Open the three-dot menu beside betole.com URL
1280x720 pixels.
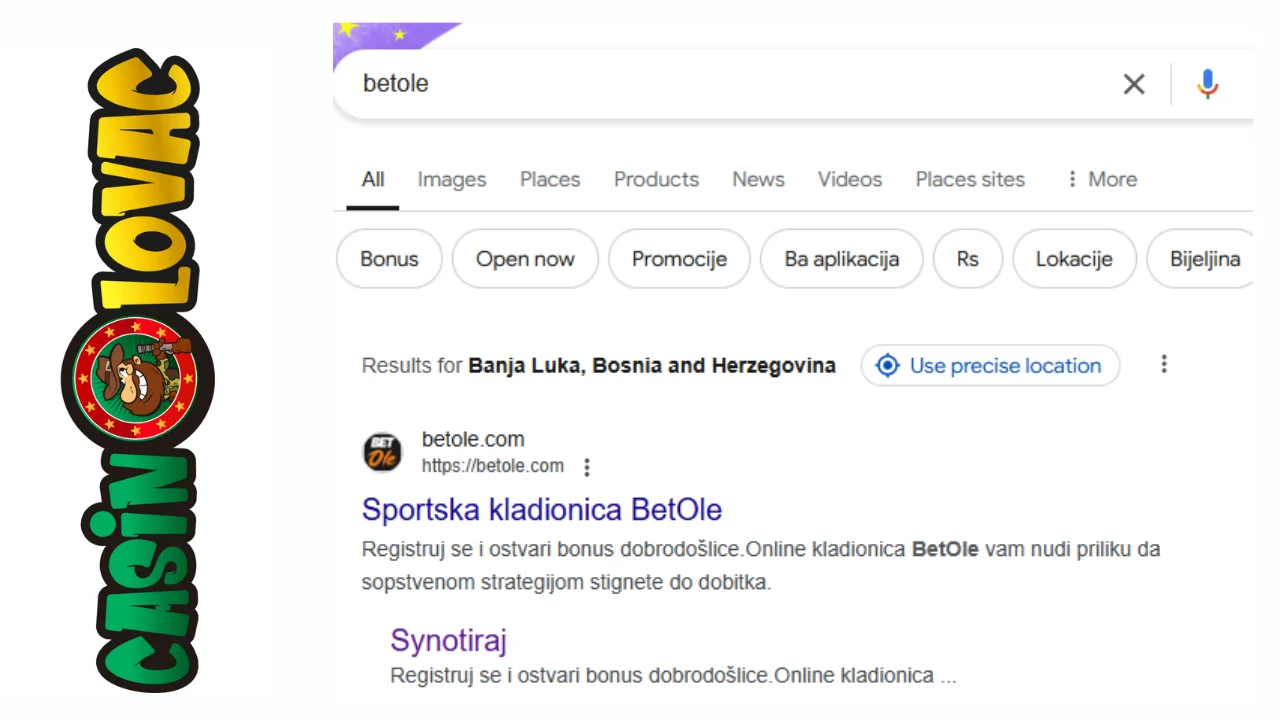click(587, 467)
